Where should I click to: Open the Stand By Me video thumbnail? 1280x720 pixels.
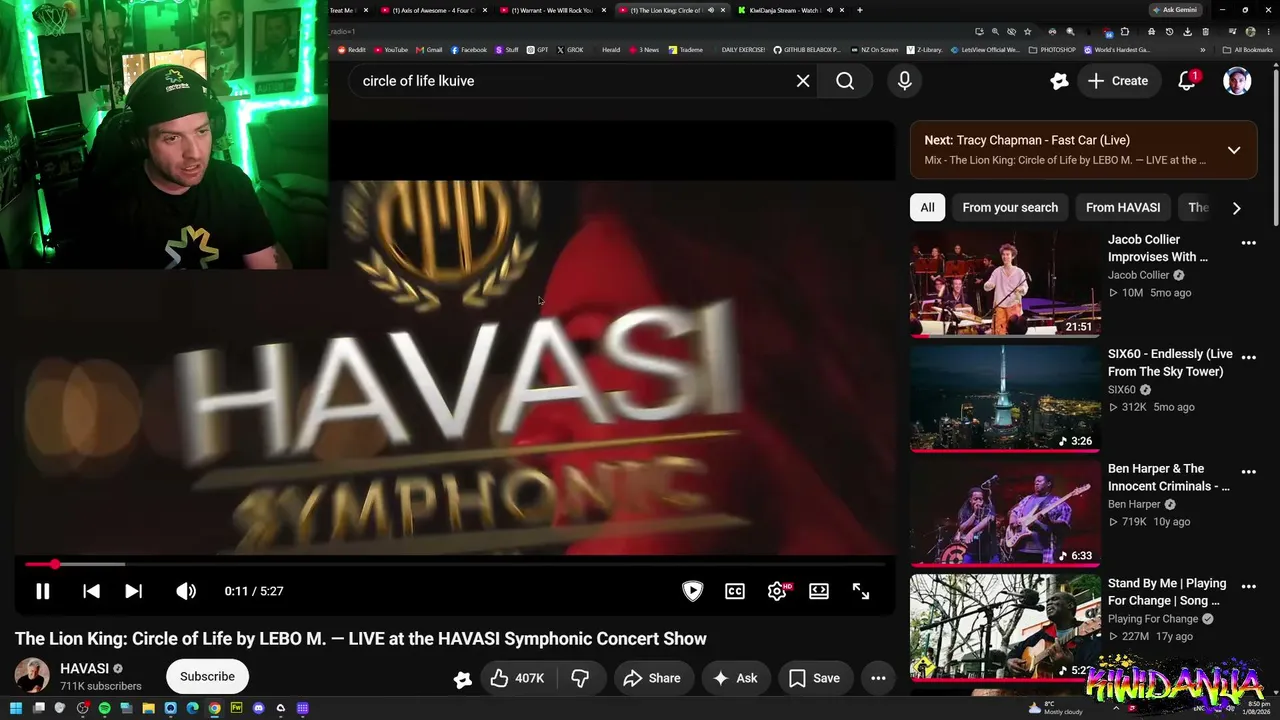(1005, 628)
